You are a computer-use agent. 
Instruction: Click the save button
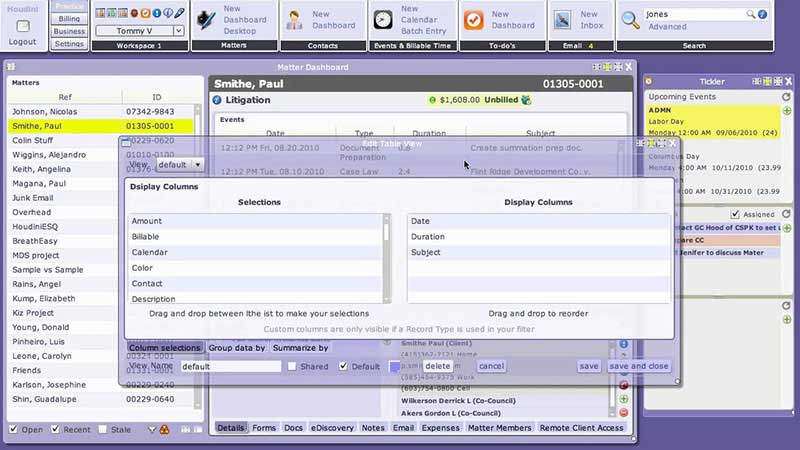coord(589,366)
